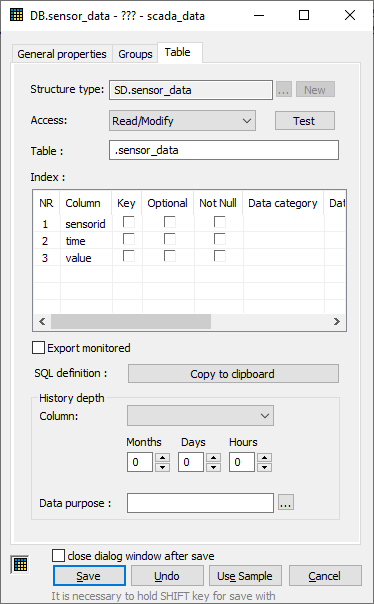Click the Months value field
This screenshot has height=604, width=374.
click(140, 462)
